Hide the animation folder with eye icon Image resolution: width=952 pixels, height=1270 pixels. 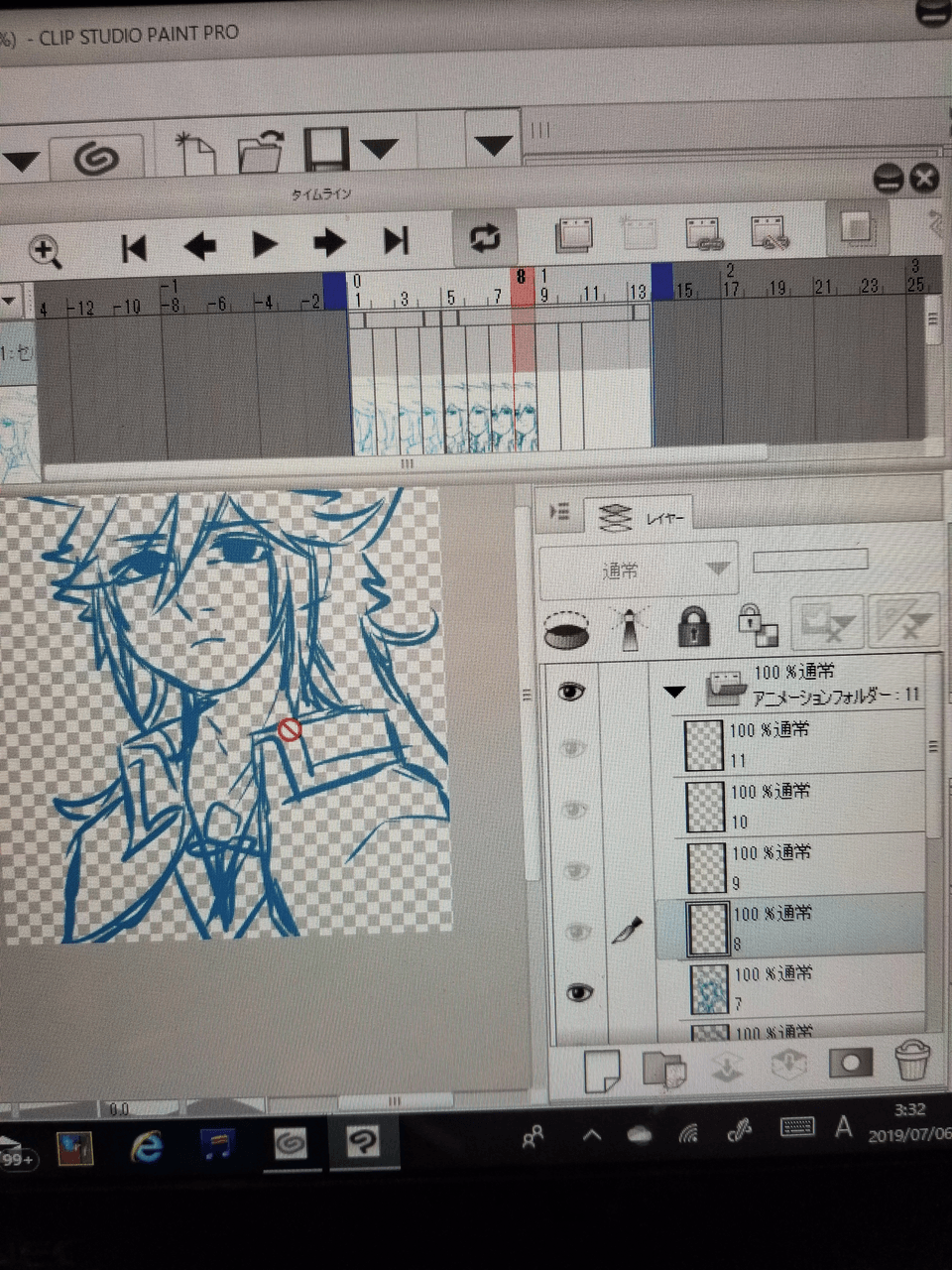tap(570, 692)
